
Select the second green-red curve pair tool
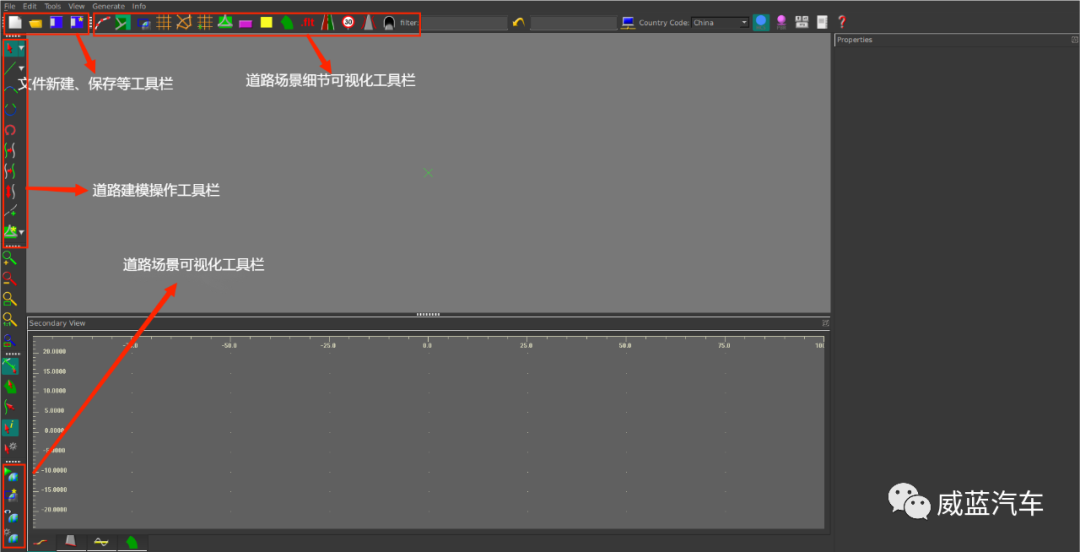[10, 170]
